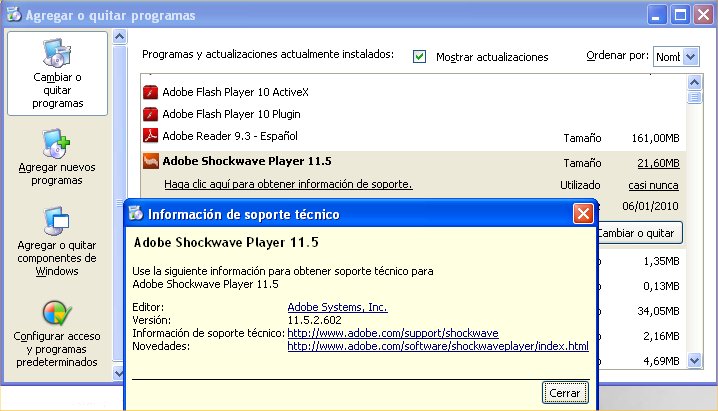
Task: Click the 0,13MB size entry
Action: [x=661, y=286]
